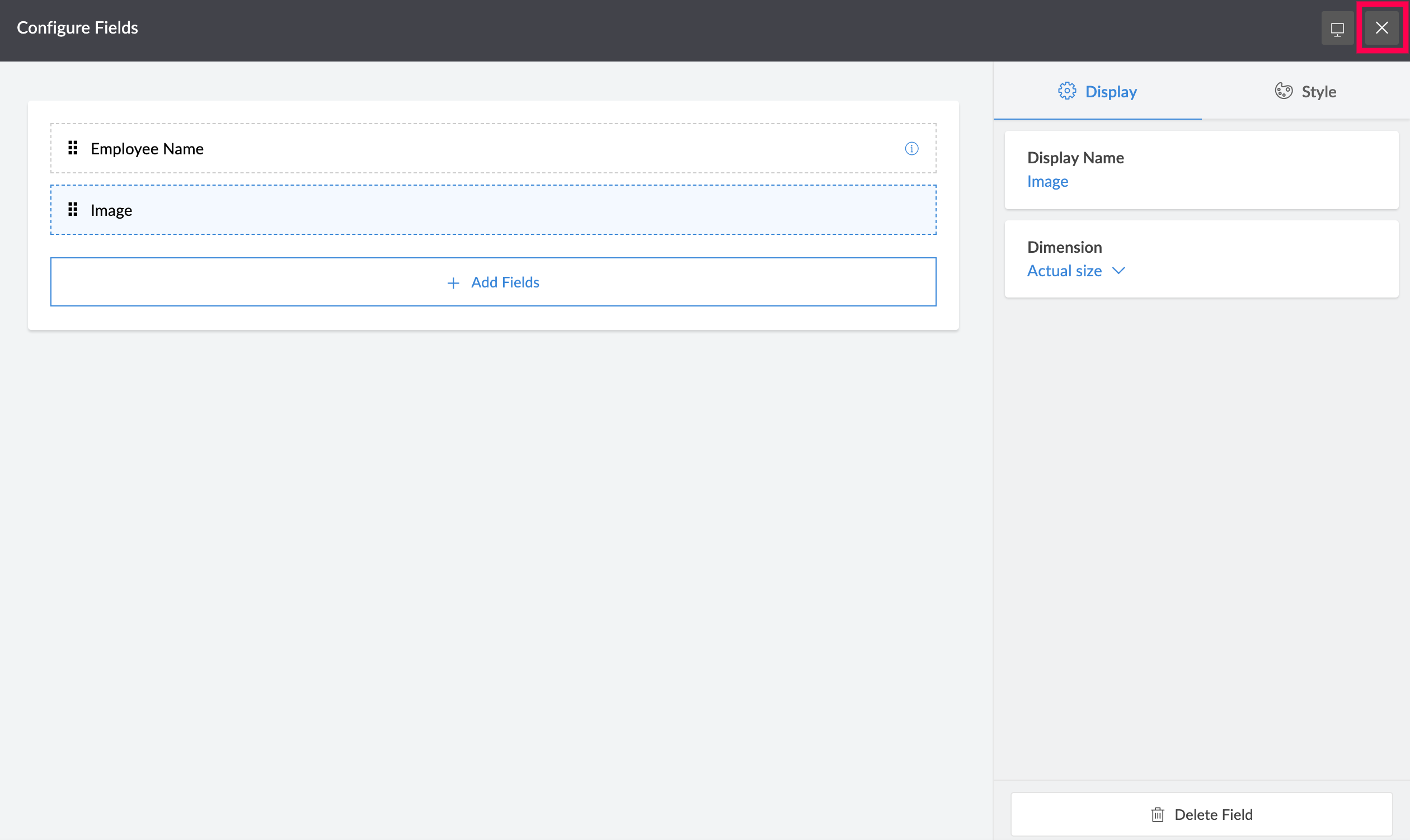
Task: Click the Image field drag handle
Action: point(73,210)
